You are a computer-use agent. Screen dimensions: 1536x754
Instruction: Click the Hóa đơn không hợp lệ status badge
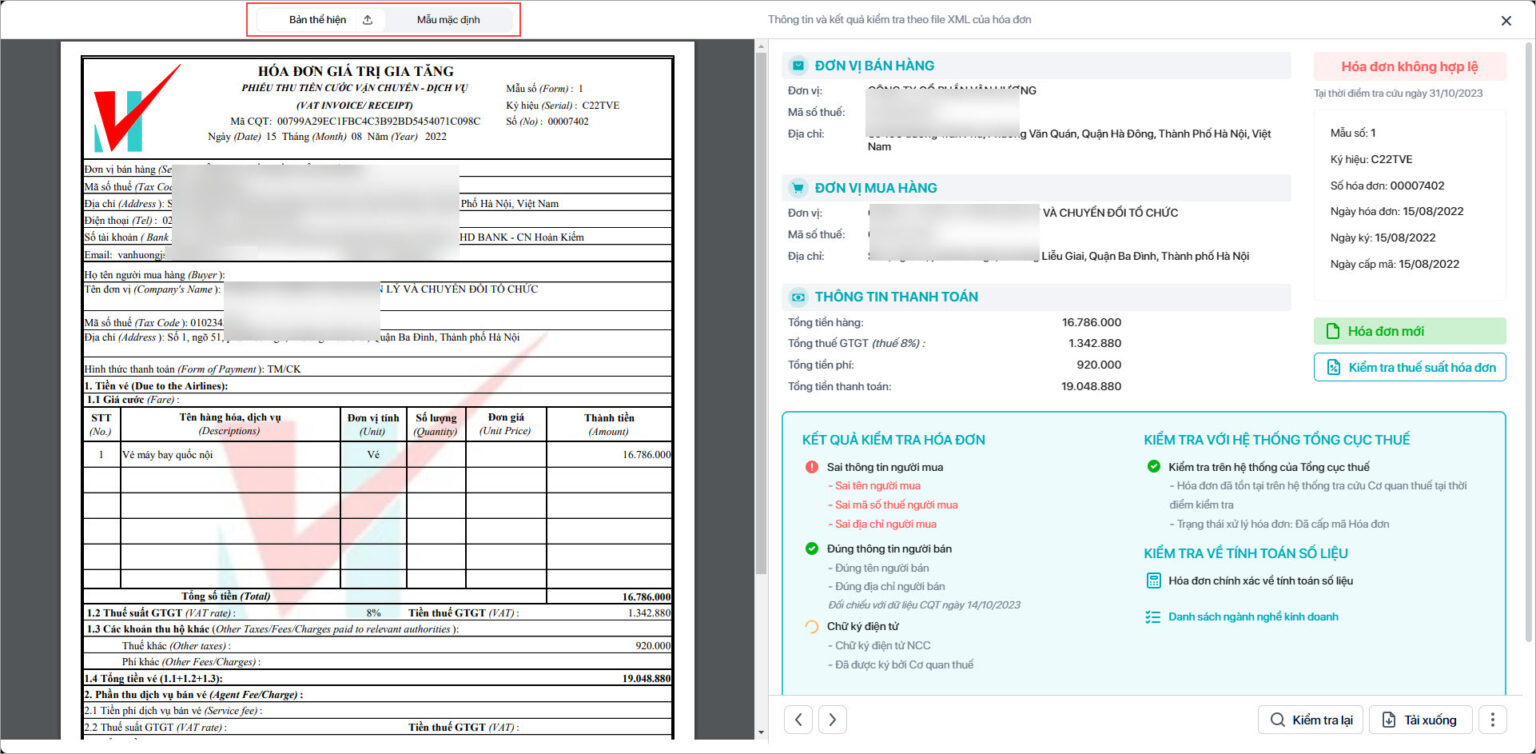tap(1410, 67)
